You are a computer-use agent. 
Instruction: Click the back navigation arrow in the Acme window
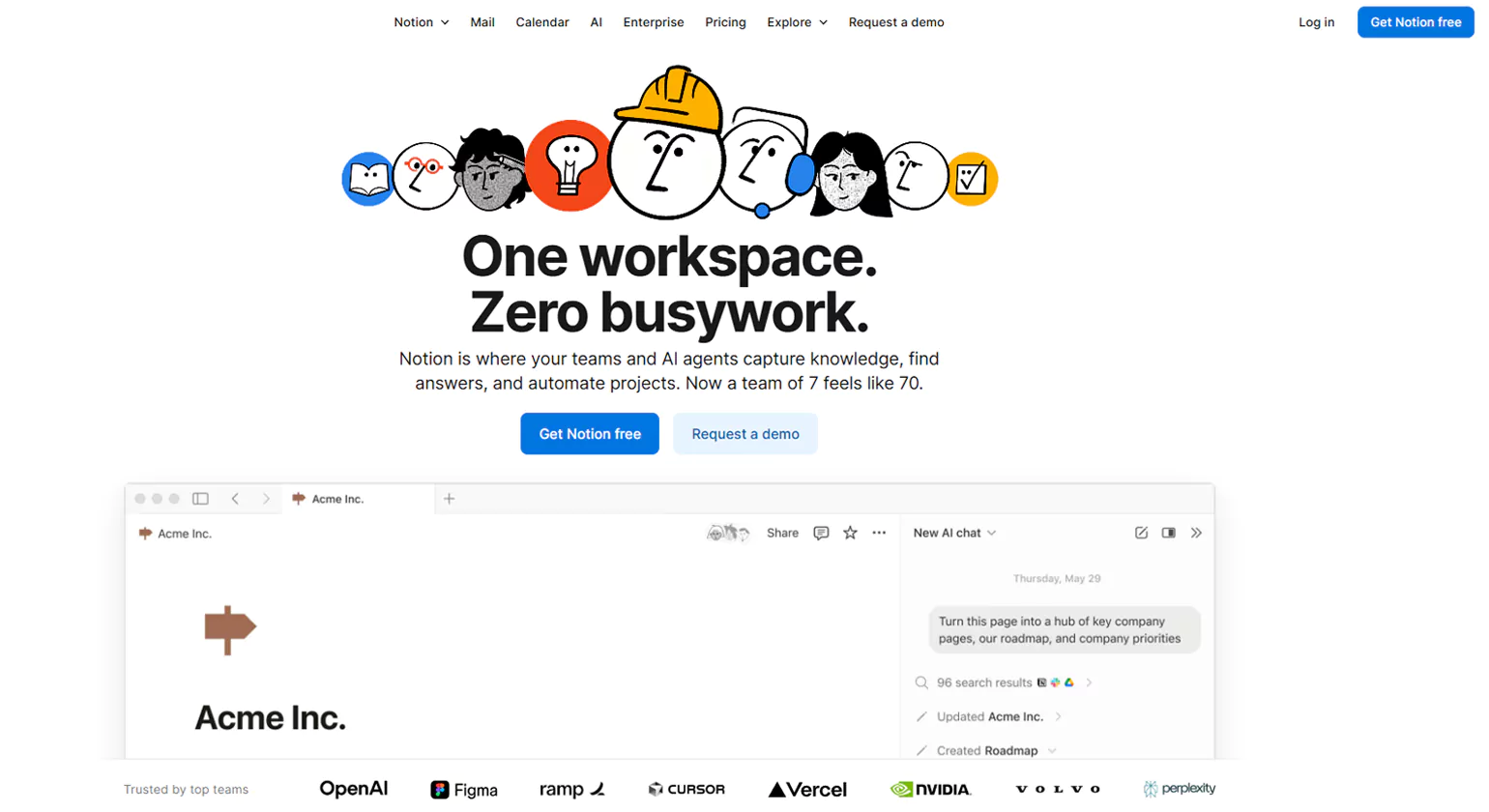[x=235, y=499]
